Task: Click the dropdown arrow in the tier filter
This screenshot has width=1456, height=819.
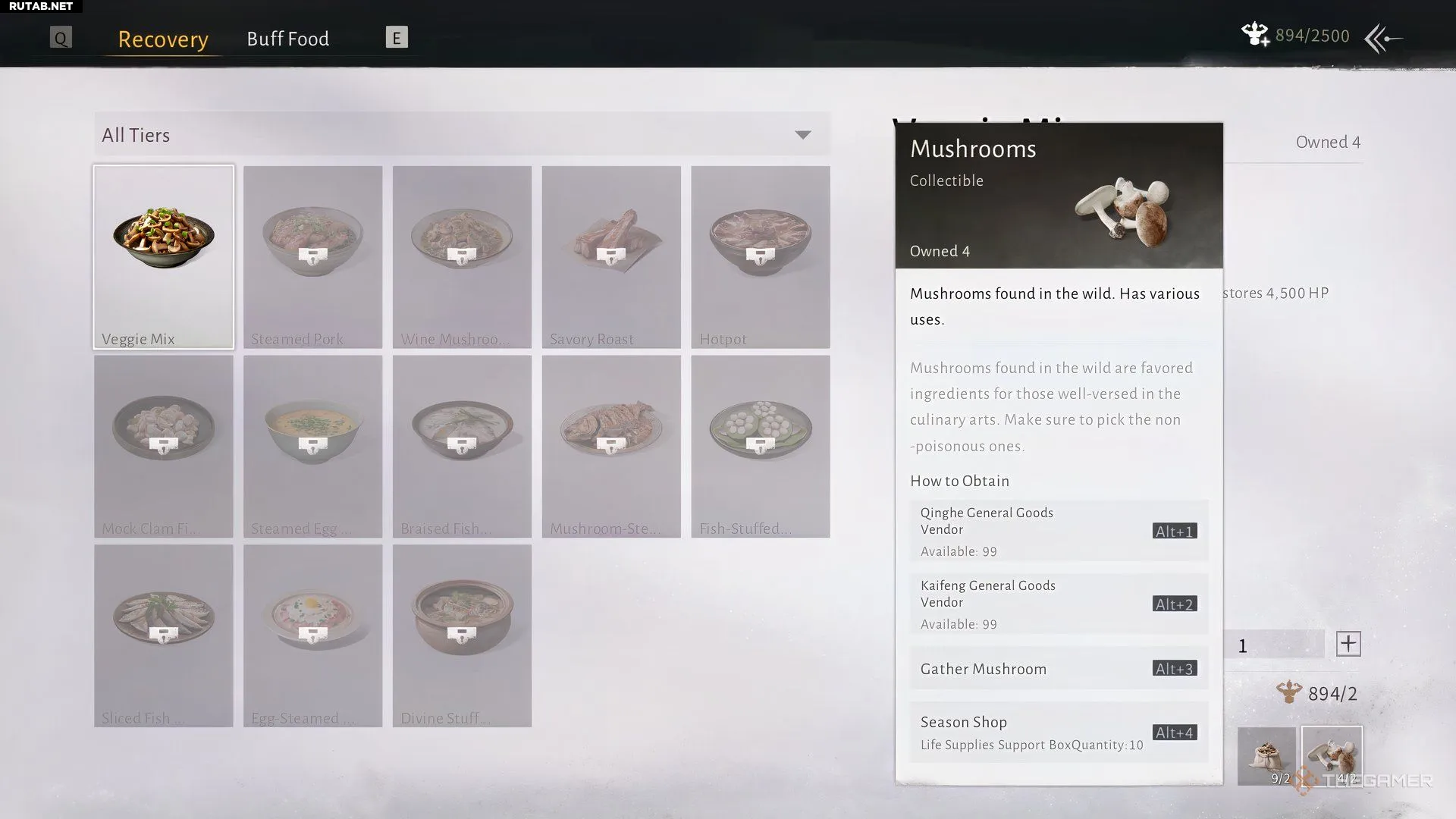Action: pyautogui.click(x=802, y=135)
